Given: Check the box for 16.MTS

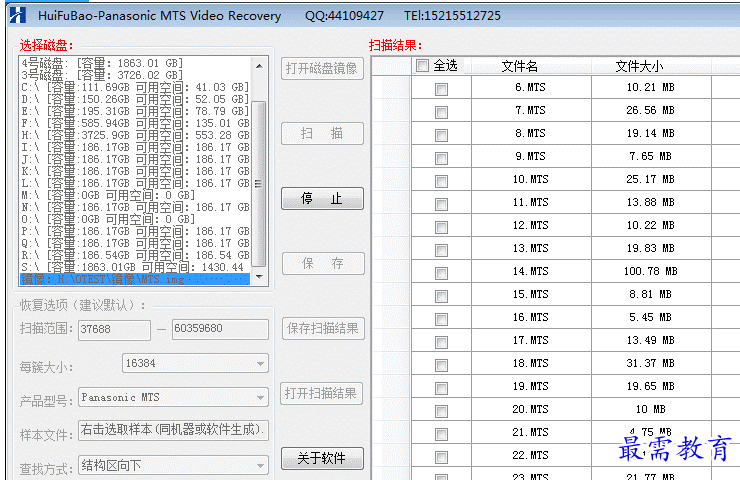Looking at the screenshot, I should pyautogui.click(x=441, y=319).
